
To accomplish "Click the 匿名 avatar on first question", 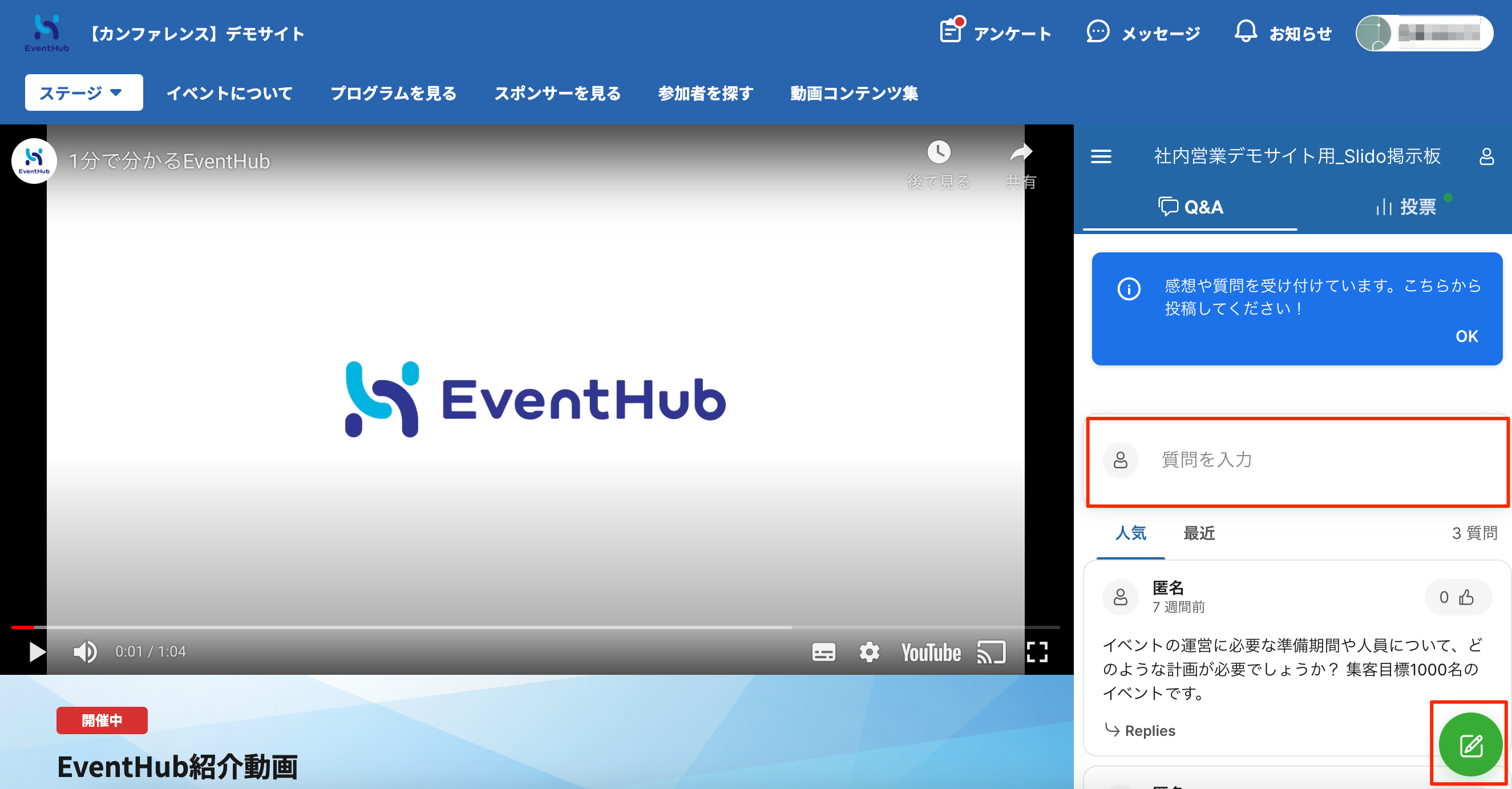I will pos(1121,597).
